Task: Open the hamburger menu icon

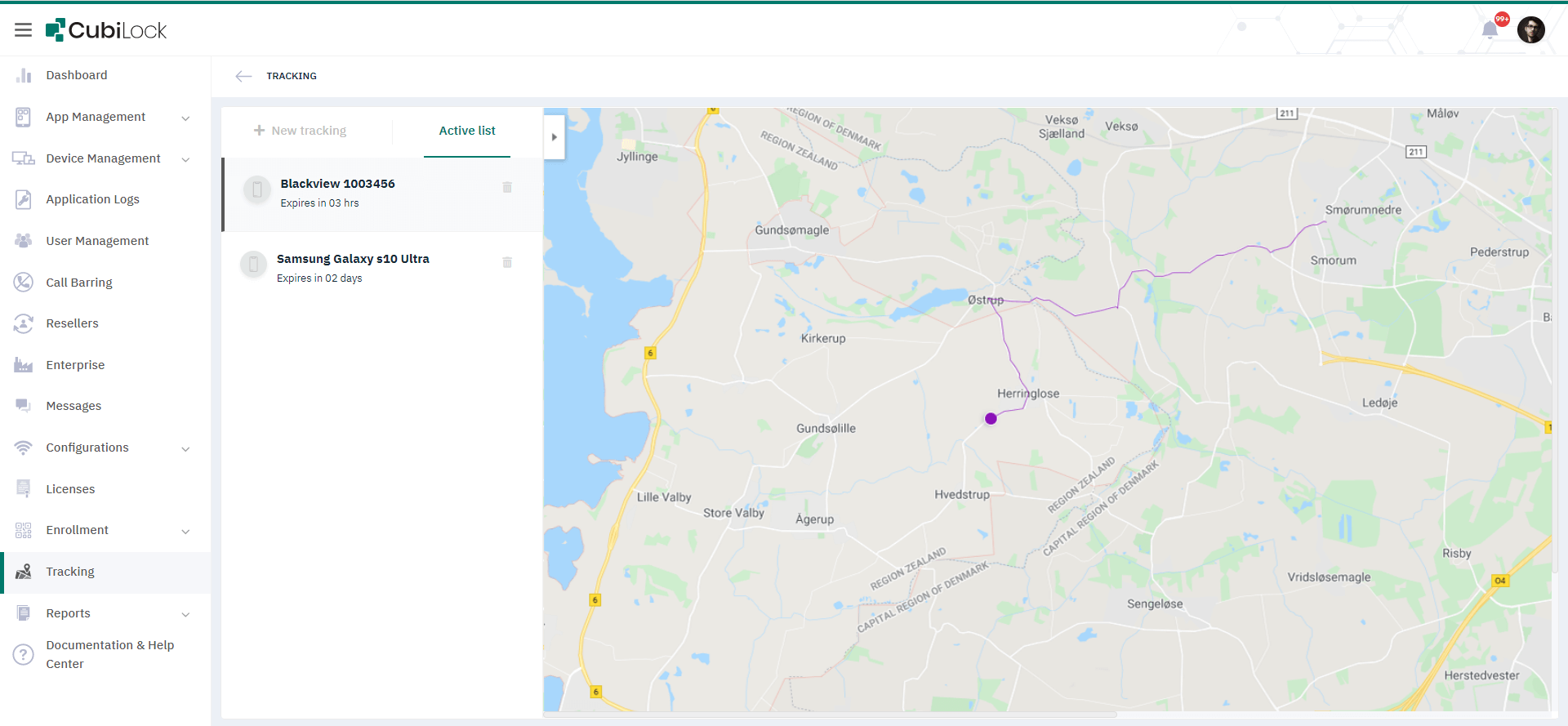Action: click(x=23, y=30)
